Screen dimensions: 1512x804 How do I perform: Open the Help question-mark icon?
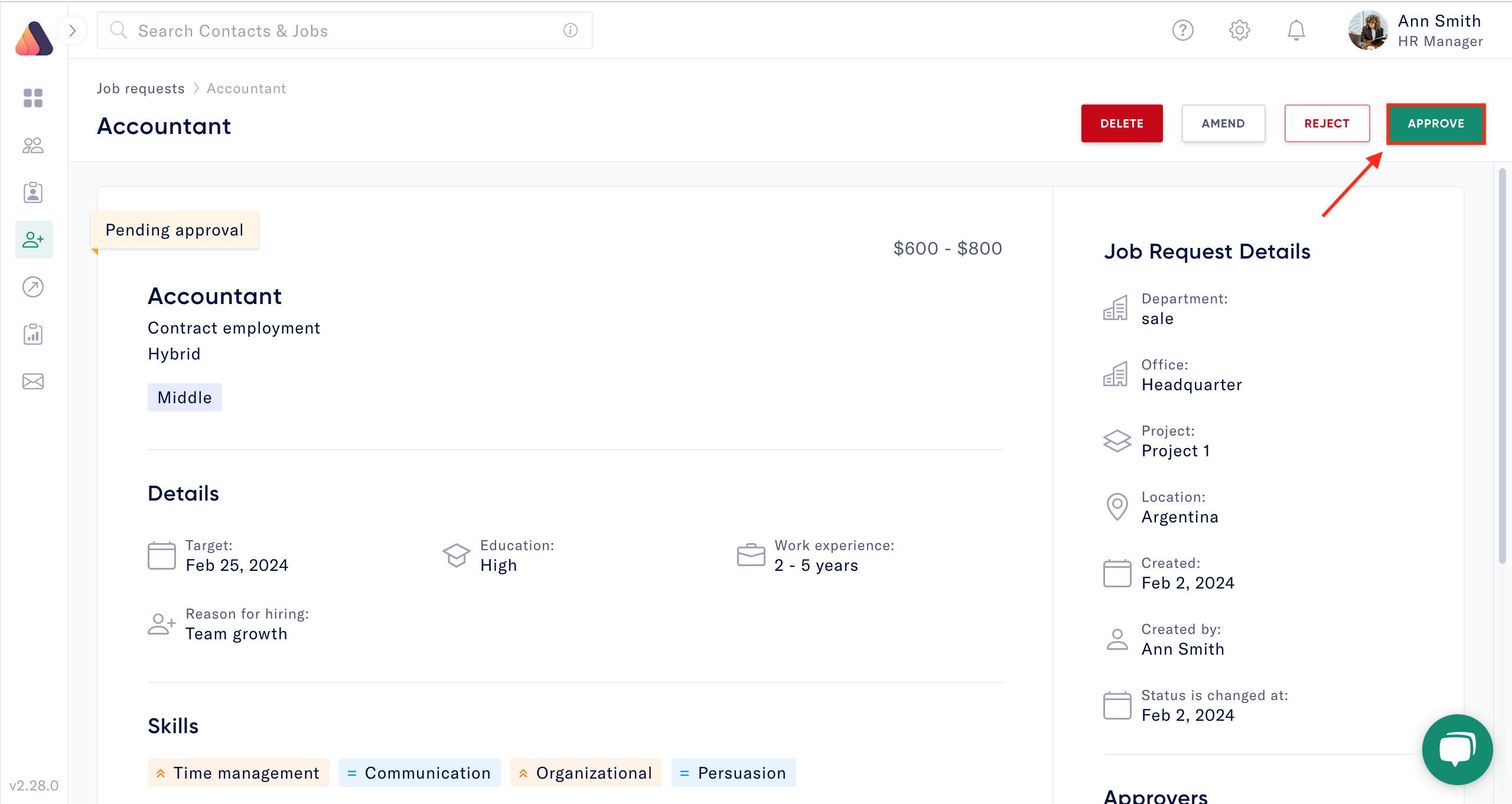(x=1184, y=30)
